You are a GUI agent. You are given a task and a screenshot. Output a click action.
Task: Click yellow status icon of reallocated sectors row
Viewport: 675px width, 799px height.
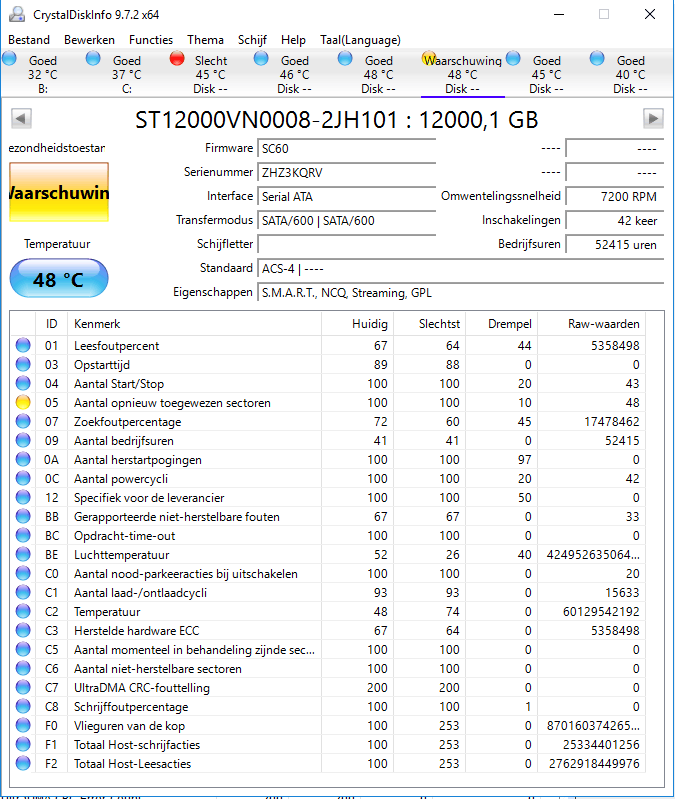click(x=23, y=403)
